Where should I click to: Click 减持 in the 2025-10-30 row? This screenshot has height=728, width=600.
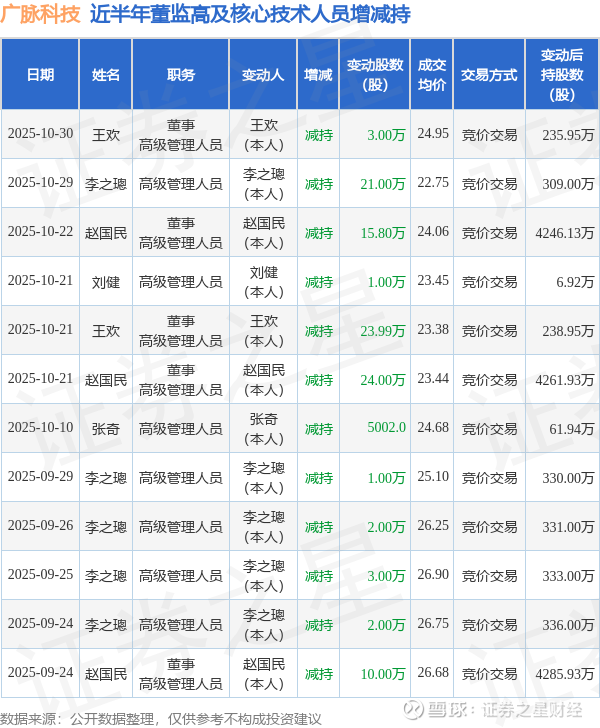coord(319,135)
